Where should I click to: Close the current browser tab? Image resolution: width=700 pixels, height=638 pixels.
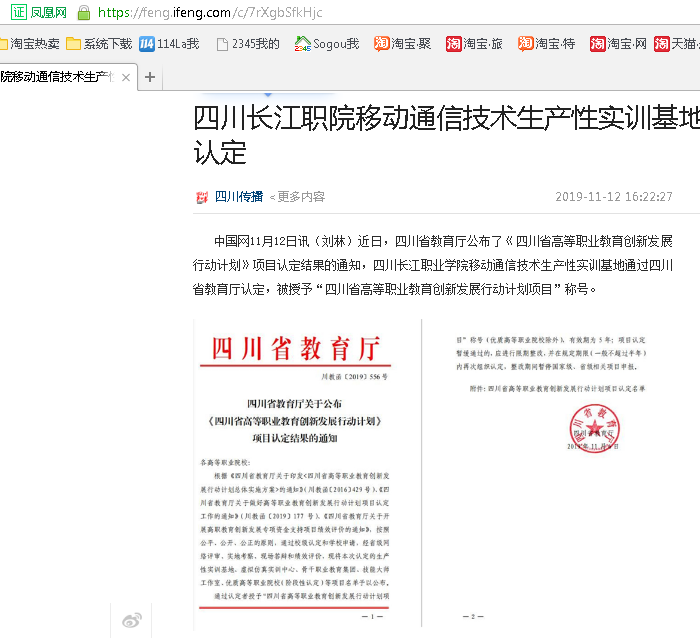point(126,78)
